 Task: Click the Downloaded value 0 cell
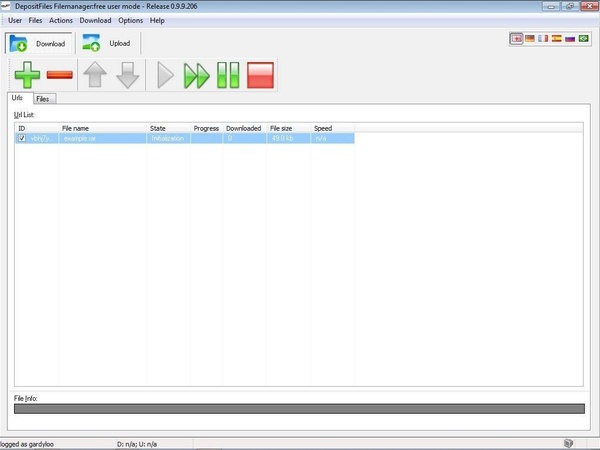tap(245, 138)
